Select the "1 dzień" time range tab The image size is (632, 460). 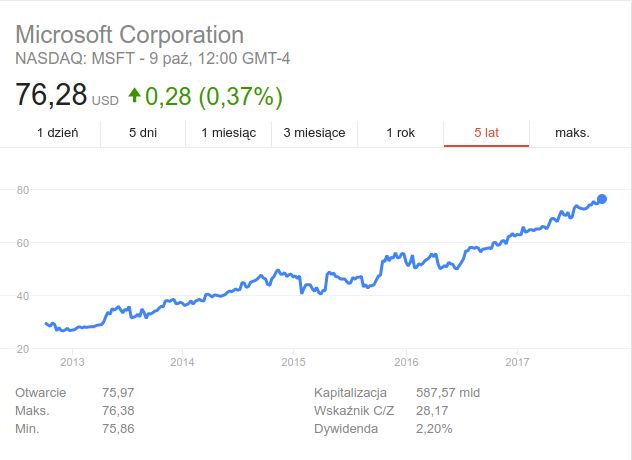(58, 132)
